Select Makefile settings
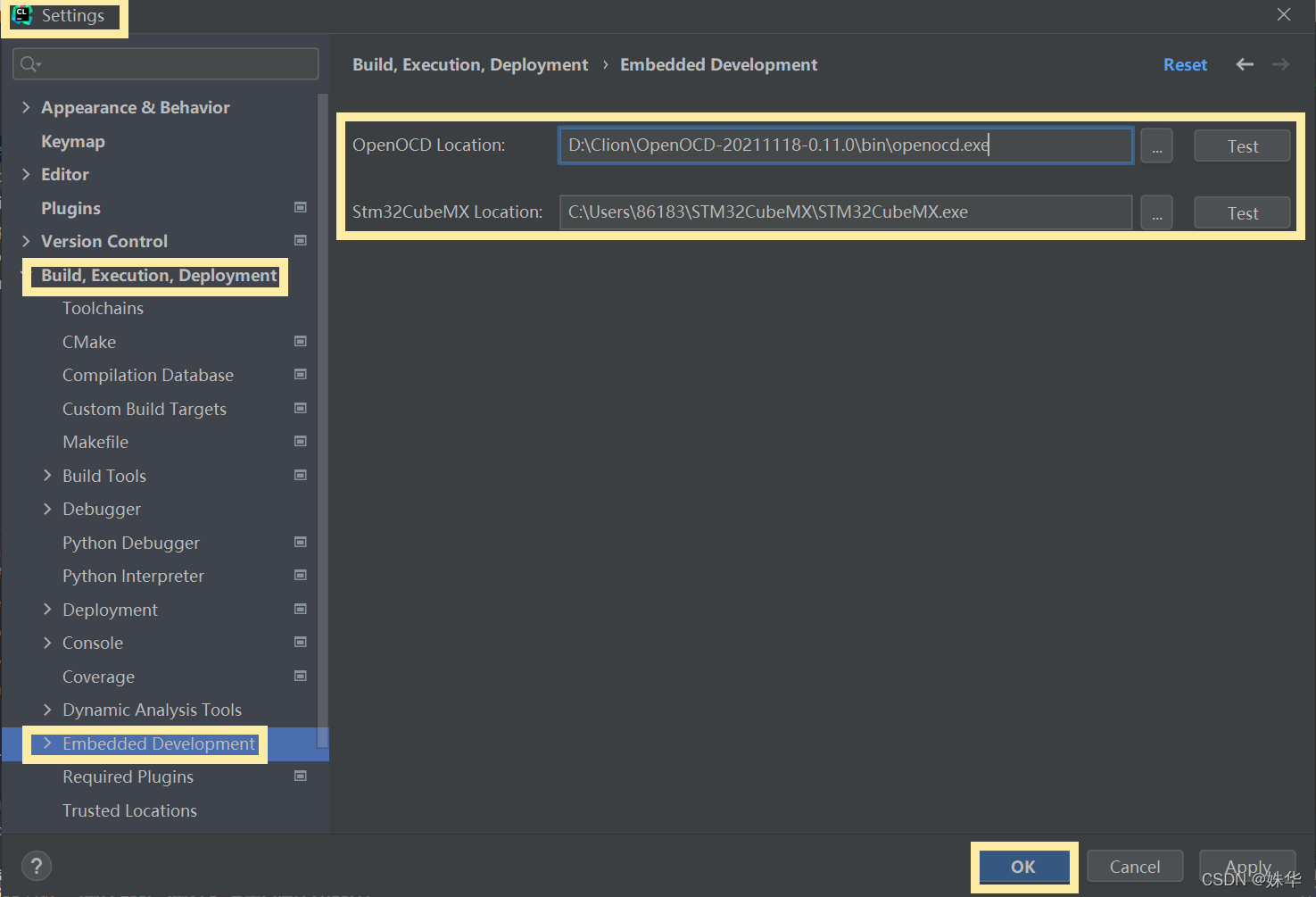 95,442
